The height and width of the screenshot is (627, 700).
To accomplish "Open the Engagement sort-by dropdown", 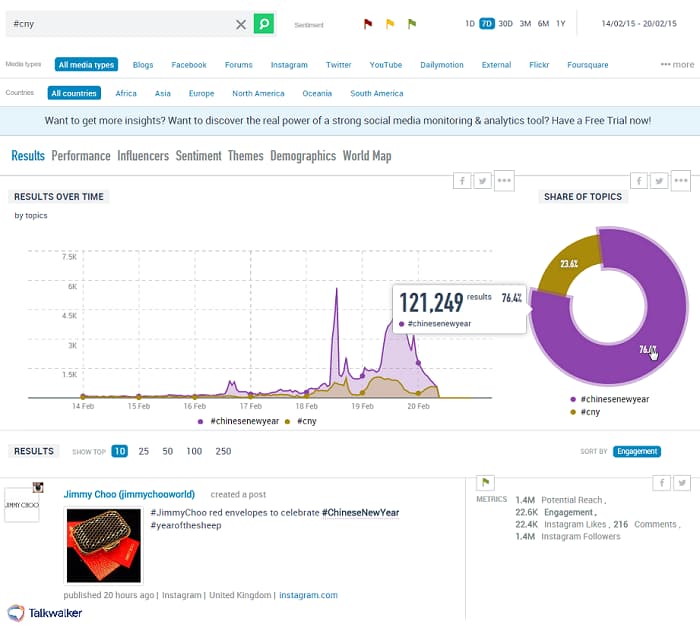I will (637, 451).
